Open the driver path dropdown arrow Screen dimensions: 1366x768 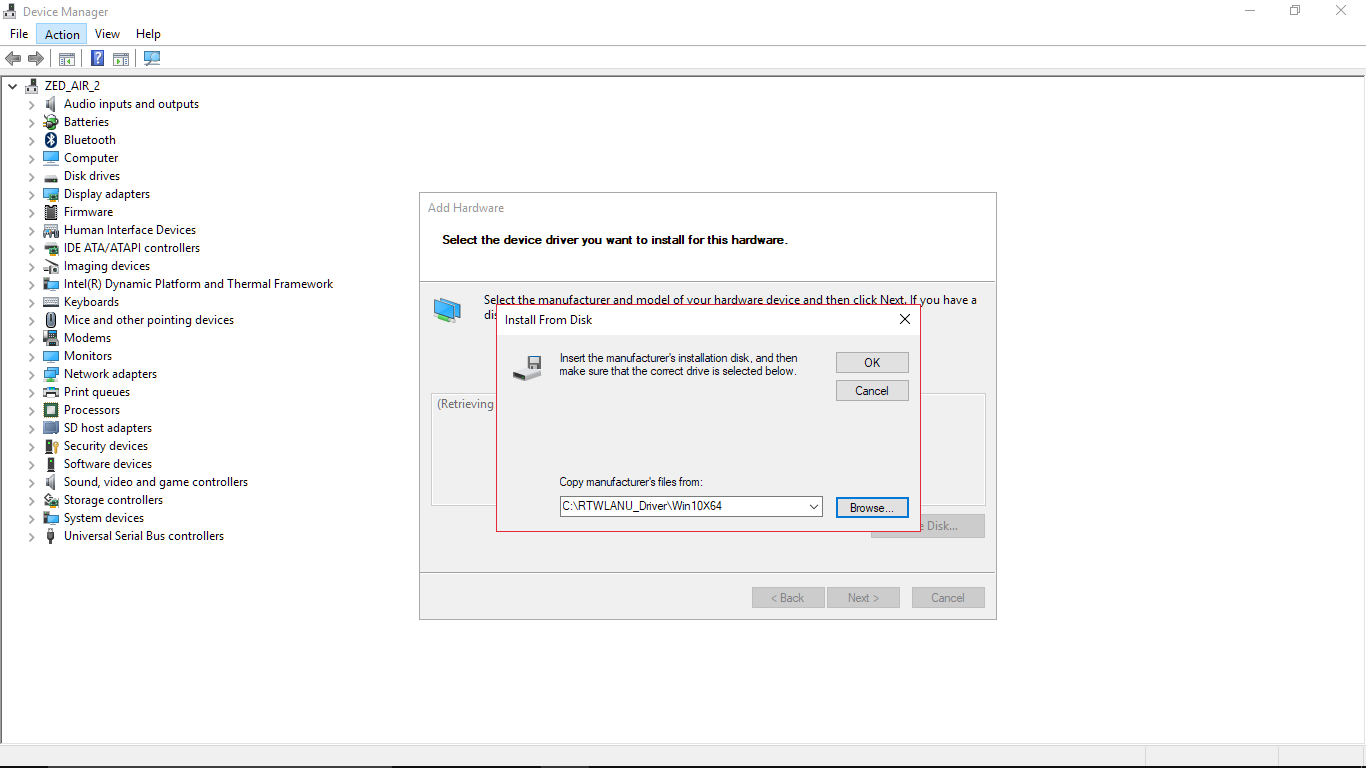click(814, 507)
